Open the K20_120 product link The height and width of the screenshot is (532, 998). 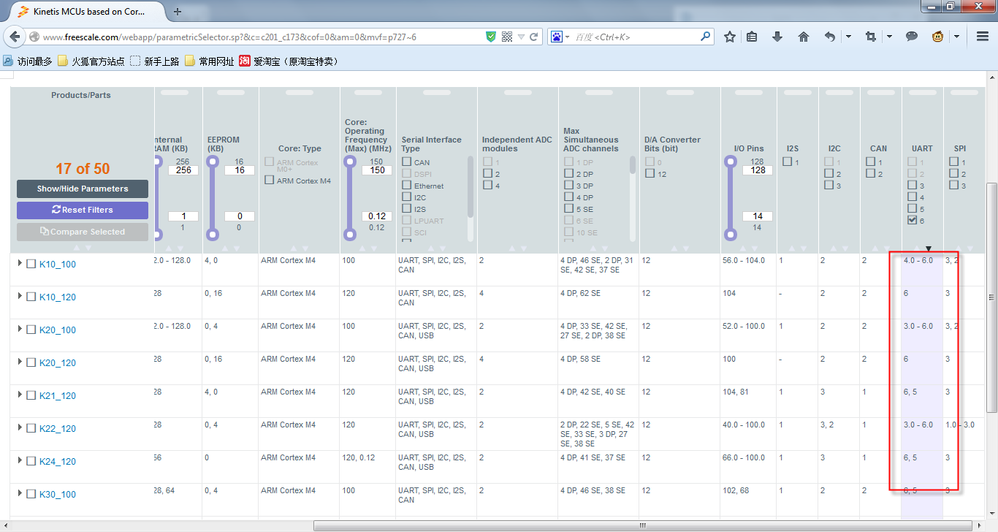tap(57, 363)
